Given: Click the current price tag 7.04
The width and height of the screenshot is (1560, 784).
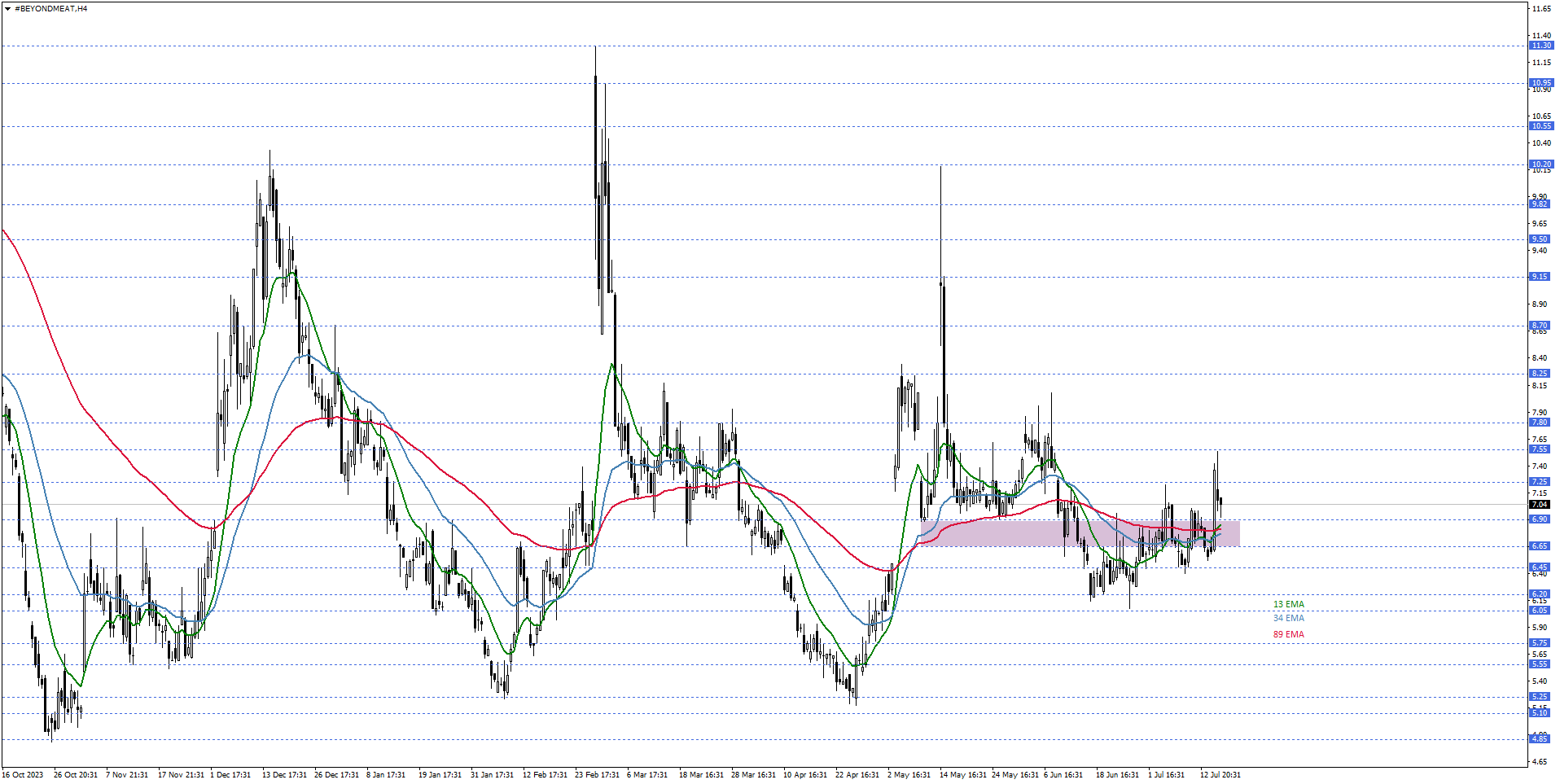Looking at the screenshot, I should (x=1540, y=505).
